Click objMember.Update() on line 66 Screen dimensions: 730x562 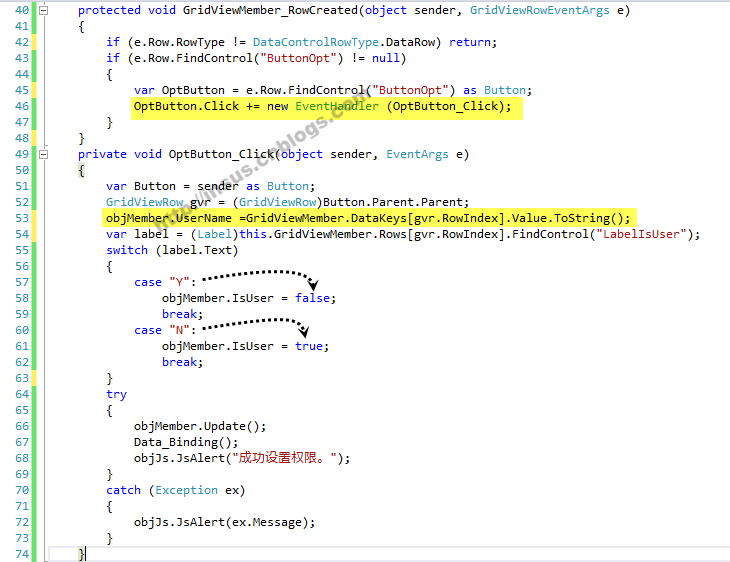pos(196,426)
